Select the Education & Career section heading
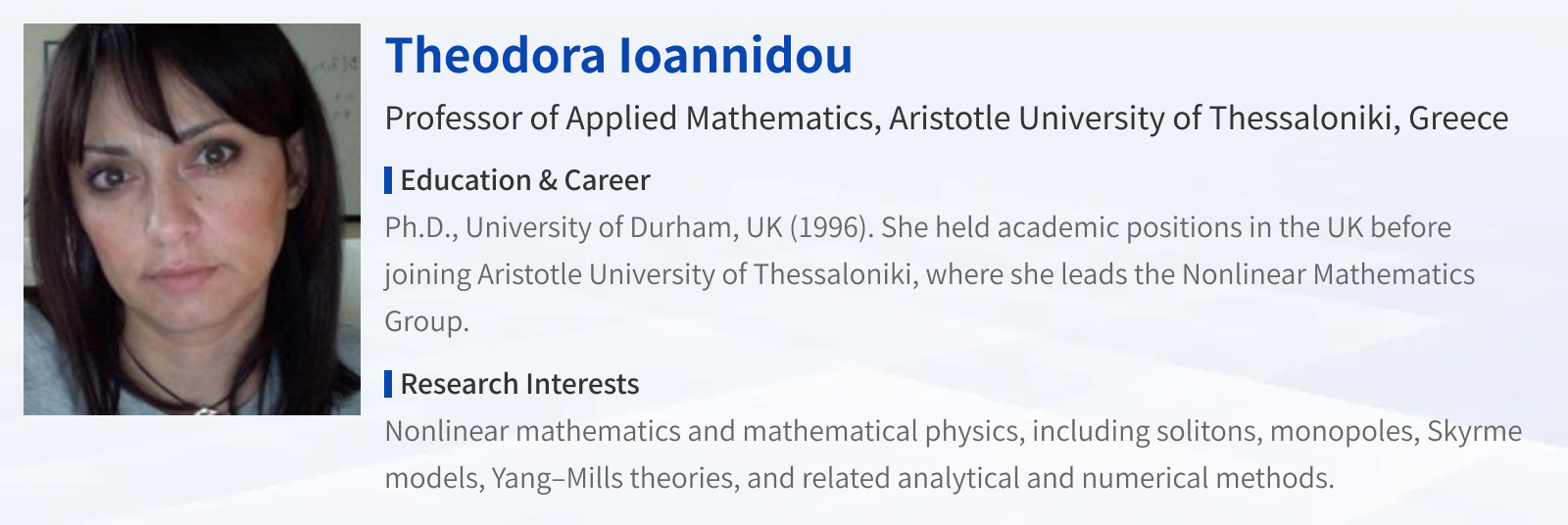The width and height of the screenshot is (1568, 525). pyautogui.click(x=524, y=180)
